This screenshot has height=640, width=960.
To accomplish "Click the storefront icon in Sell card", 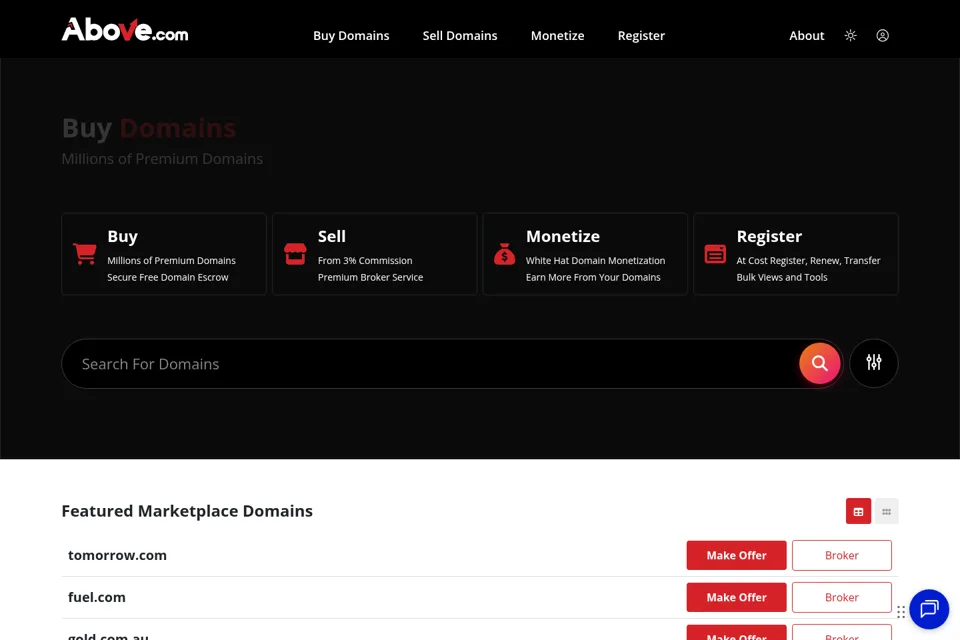I will tap(295, 254).
